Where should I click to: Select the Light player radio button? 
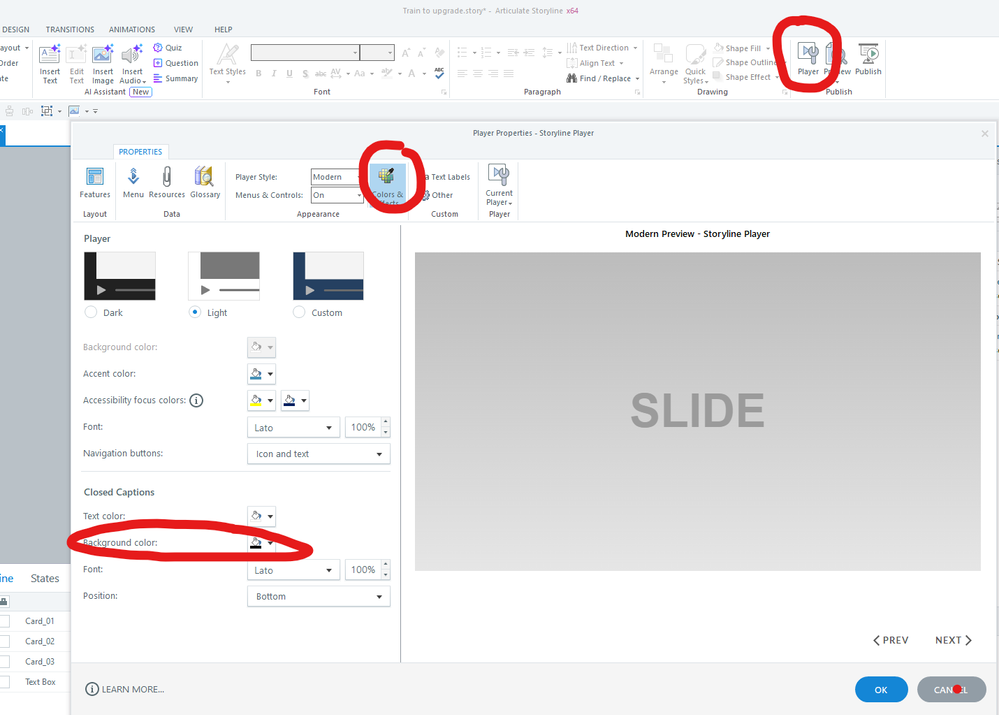click(x=196, y=313)
